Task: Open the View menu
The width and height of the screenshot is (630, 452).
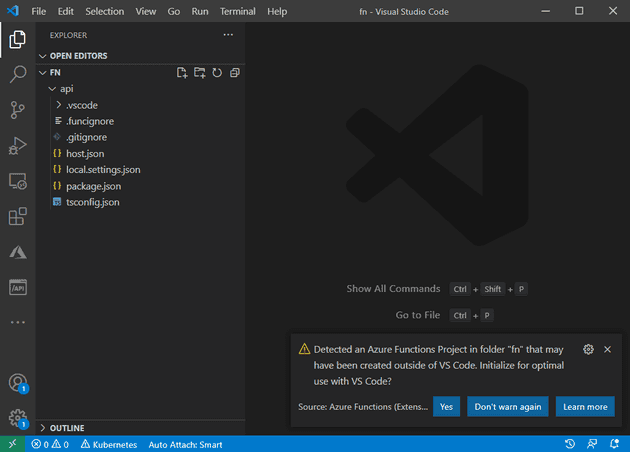Action: [145, 11]
